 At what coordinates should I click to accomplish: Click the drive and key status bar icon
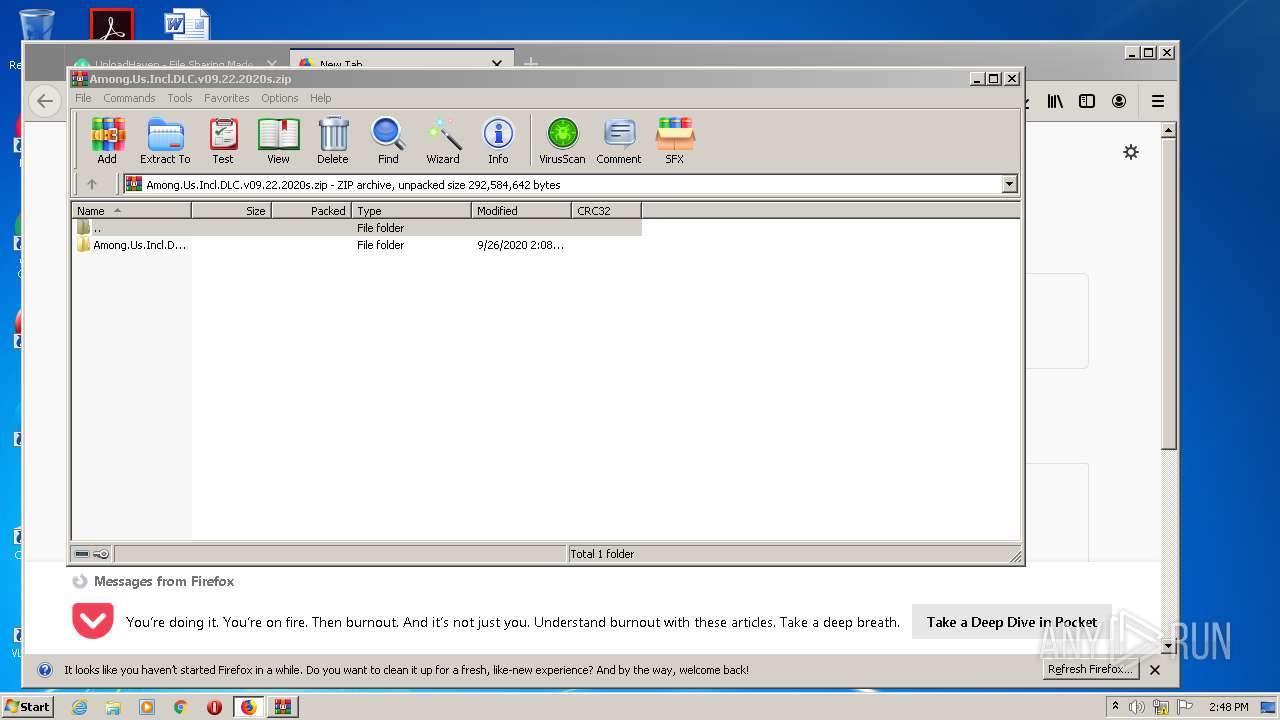92,554
